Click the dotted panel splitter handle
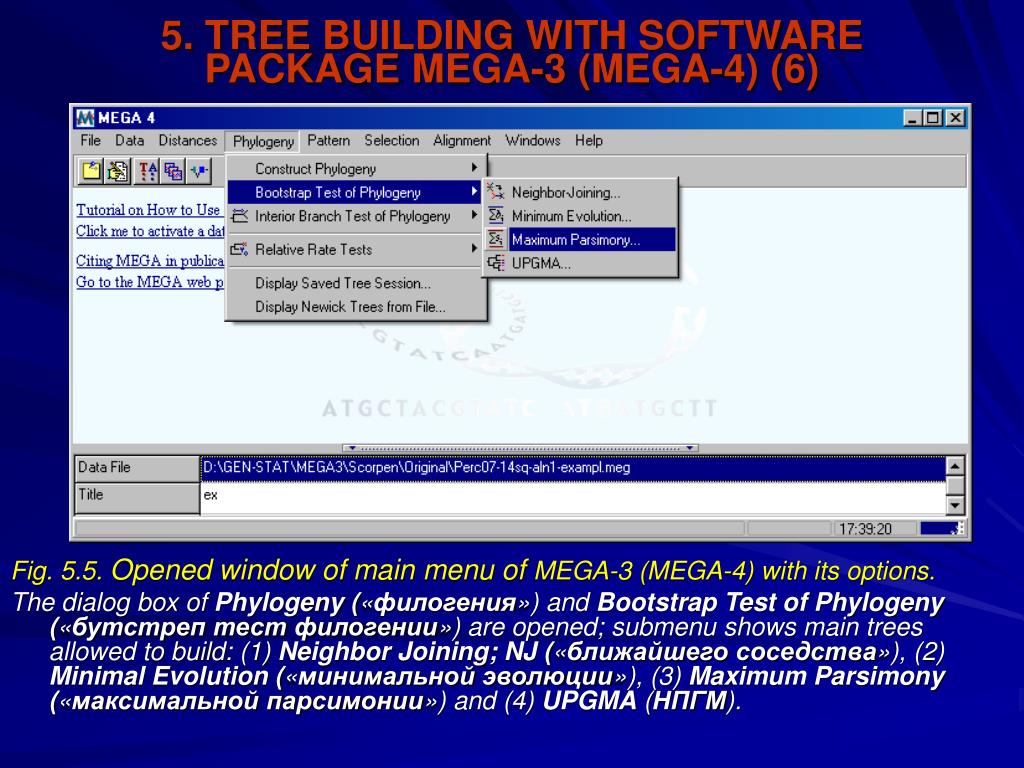Viewport: 1024px width, 768px height. (x=520, y=448)
